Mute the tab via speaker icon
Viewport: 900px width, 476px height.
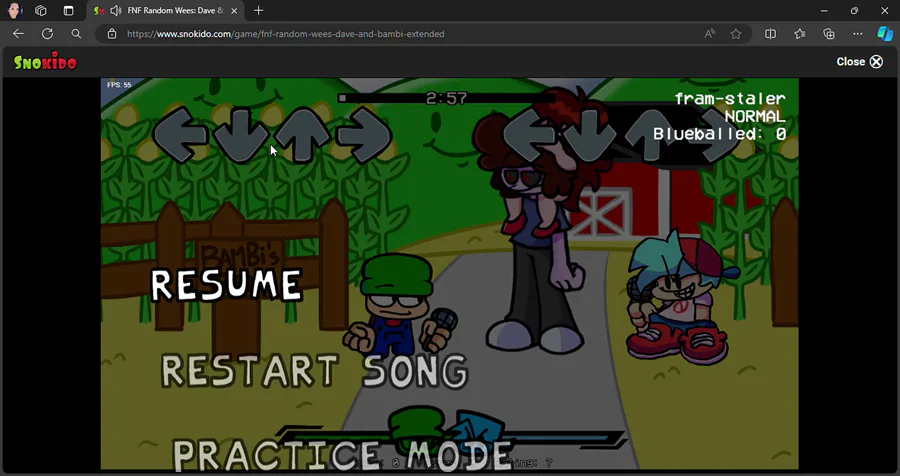[x=115, y=10]
